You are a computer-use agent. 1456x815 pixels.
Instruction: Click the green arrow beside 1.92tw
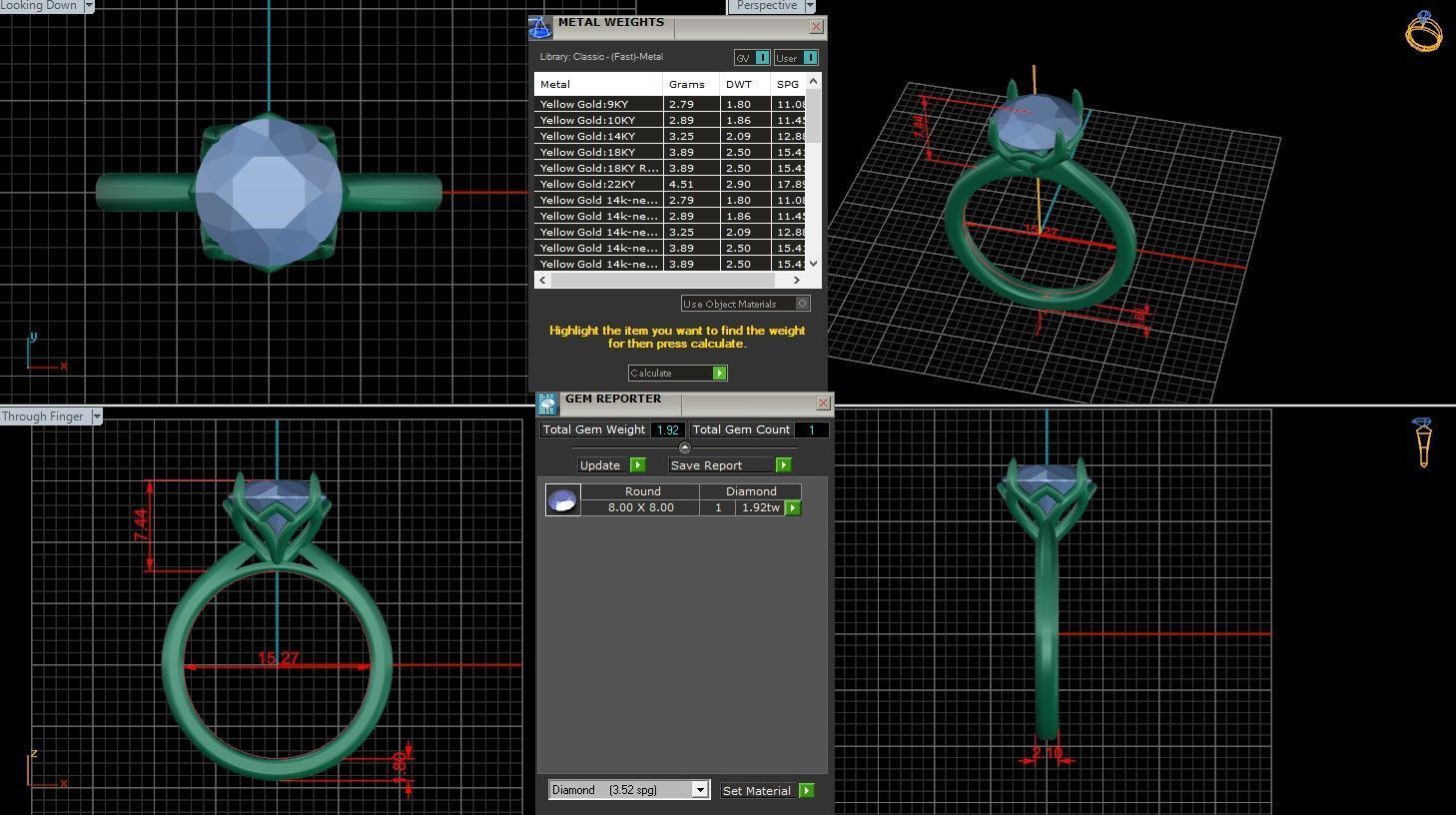click(x=793, y=508)
